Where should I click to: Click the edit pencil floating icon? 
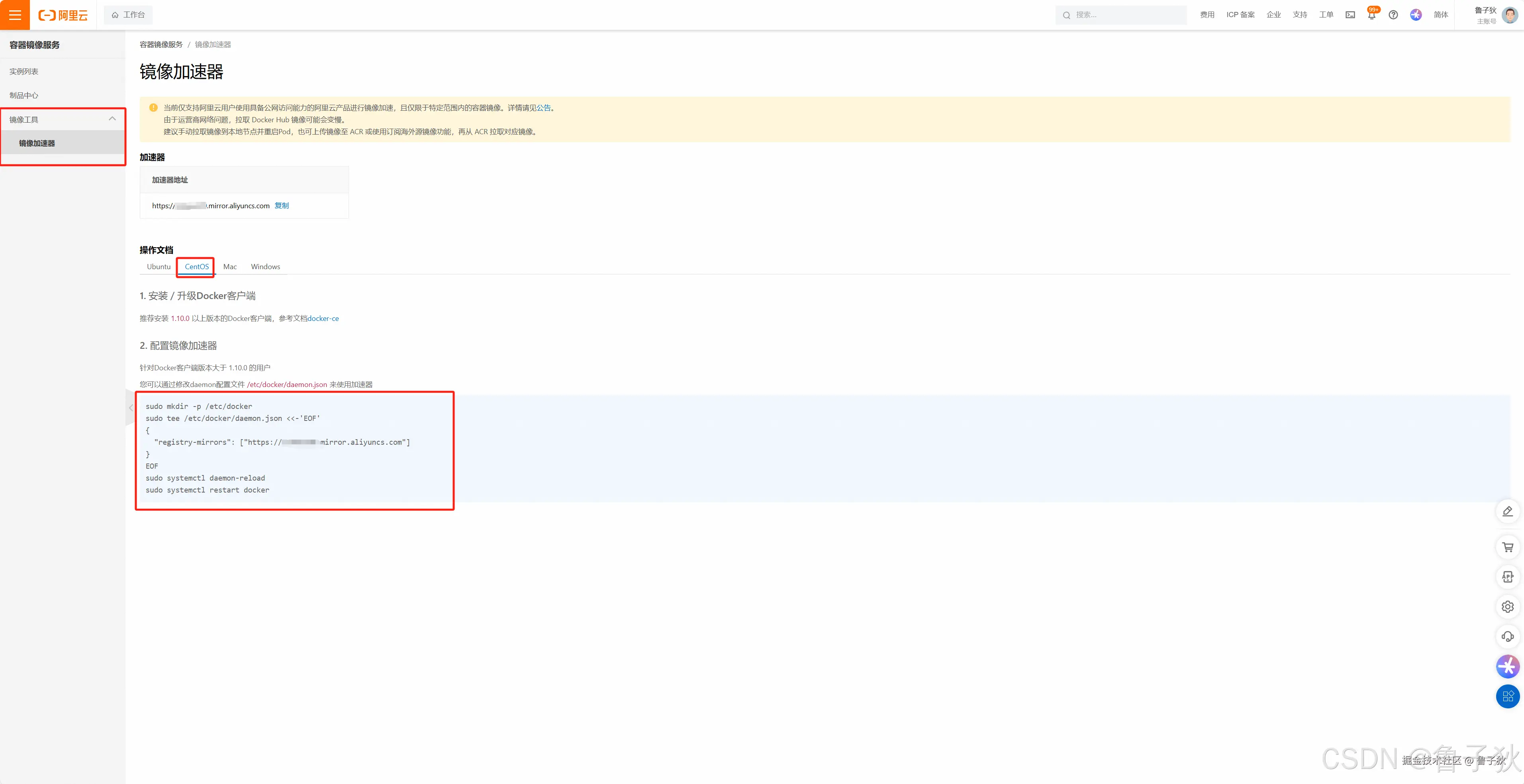click(x=1507, y=511)
